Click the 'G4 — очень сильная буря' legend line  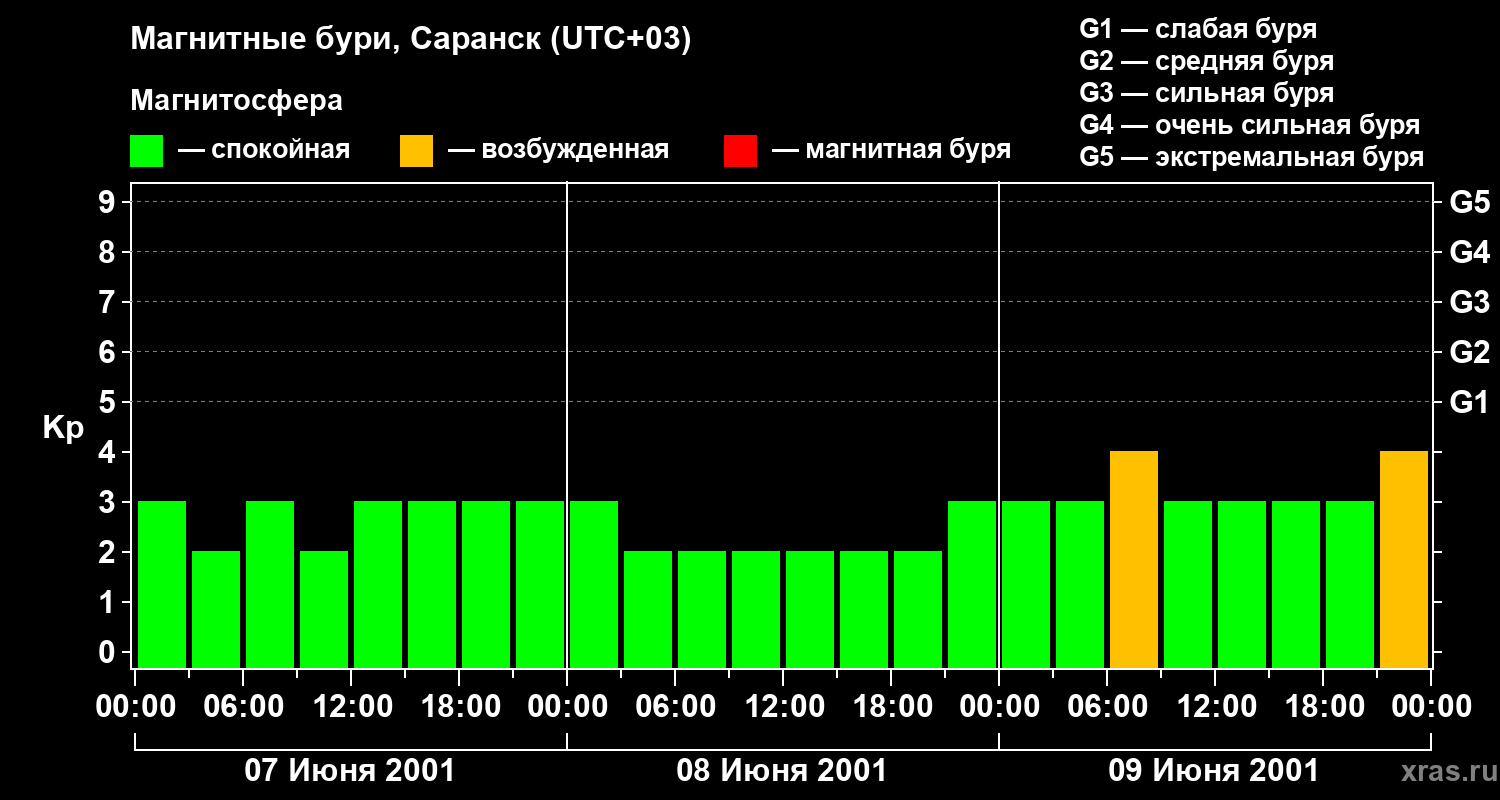point(1250,125)
